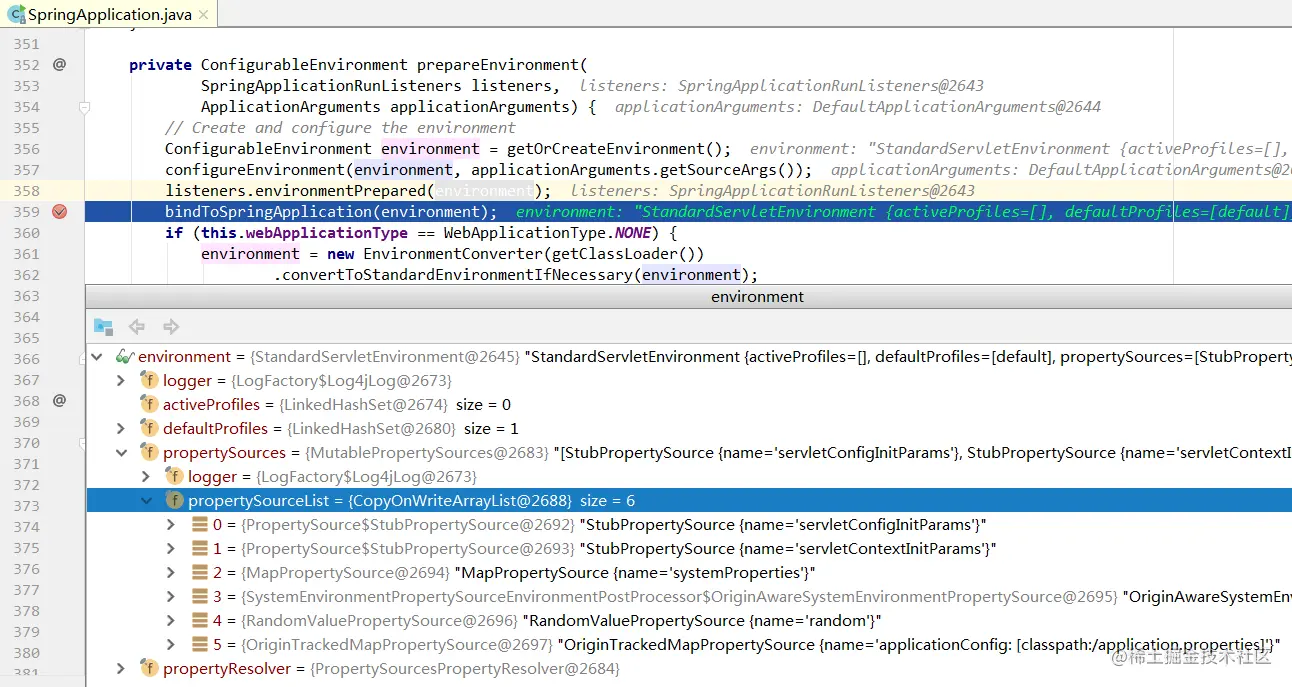
Task: Click the value LogFactory$Log4jLog@2673 of nested logger
Action: click(x=366, y=476)
